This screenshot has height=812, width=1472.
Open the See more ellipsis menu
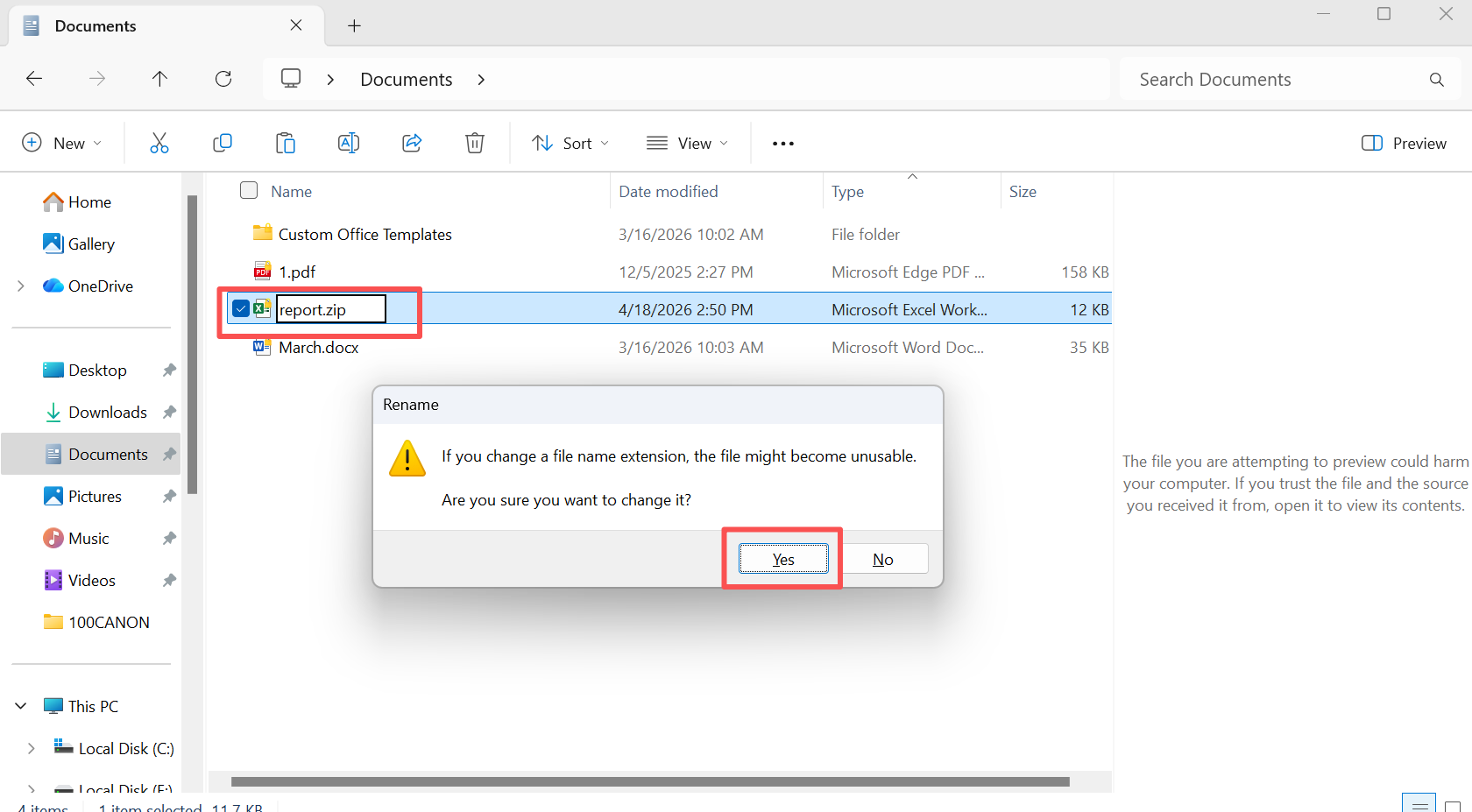tap(783, 144)
